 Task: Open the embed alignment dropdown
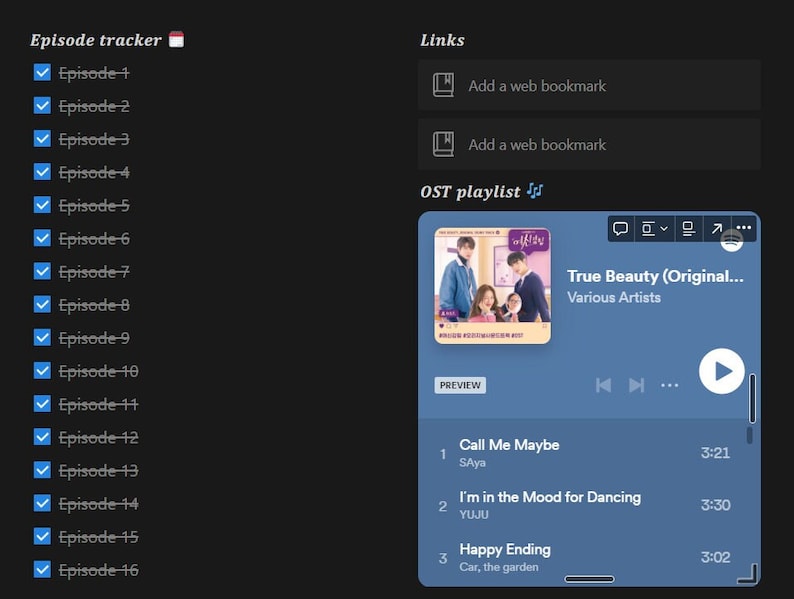point(654,228)
